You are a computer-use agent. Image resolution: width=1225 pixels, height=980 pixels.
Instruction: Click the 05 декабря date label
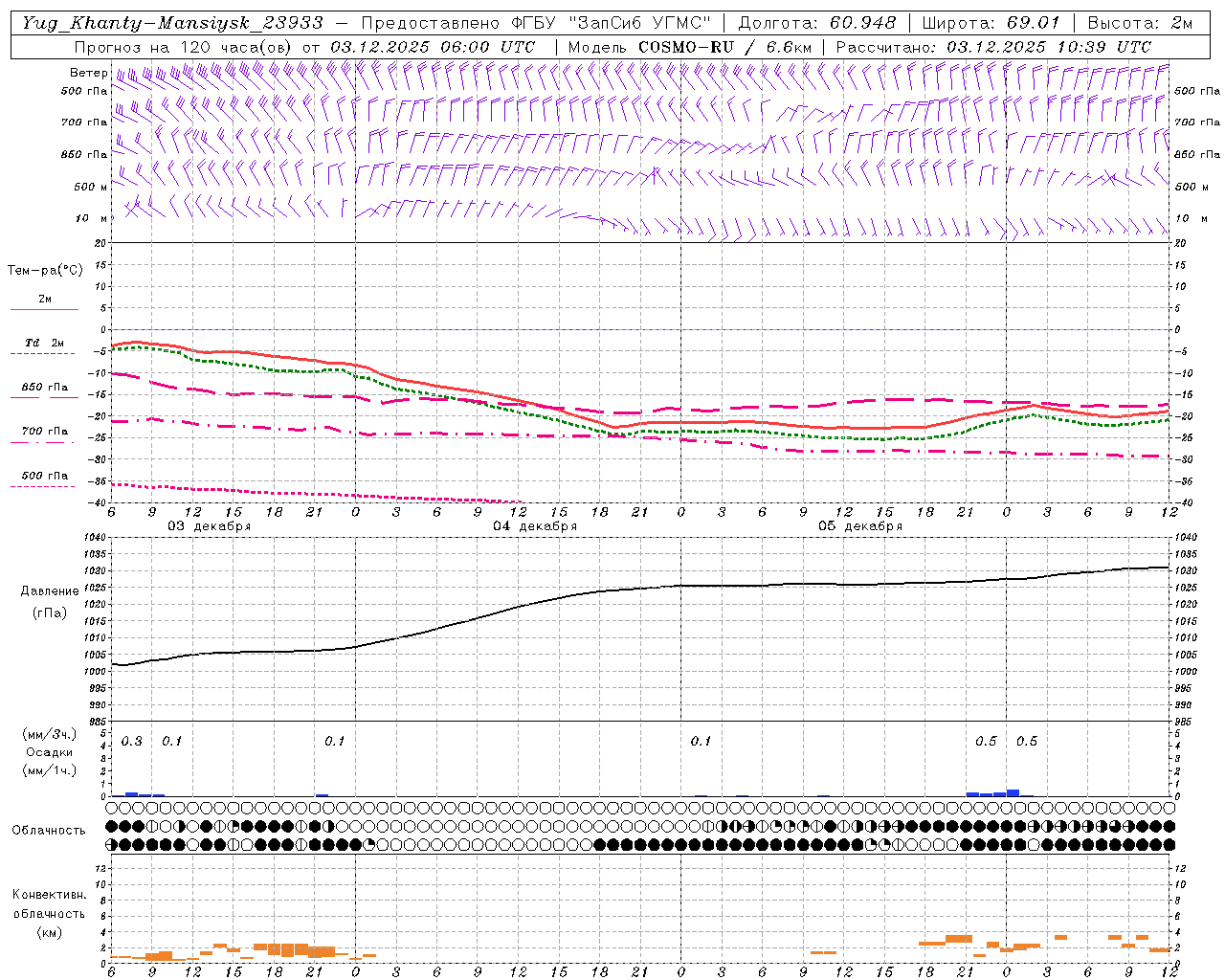[x=860, y=526]
